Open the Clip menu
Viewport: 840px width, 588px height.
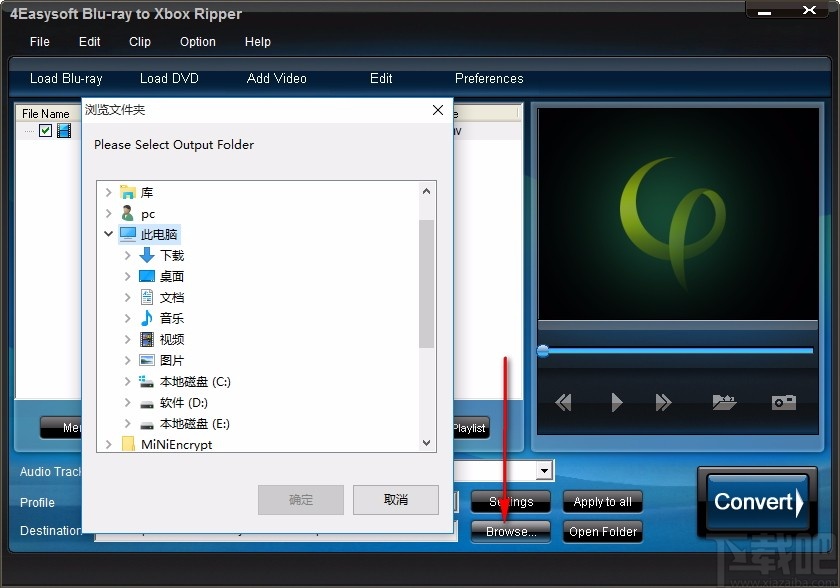(139, 42)
